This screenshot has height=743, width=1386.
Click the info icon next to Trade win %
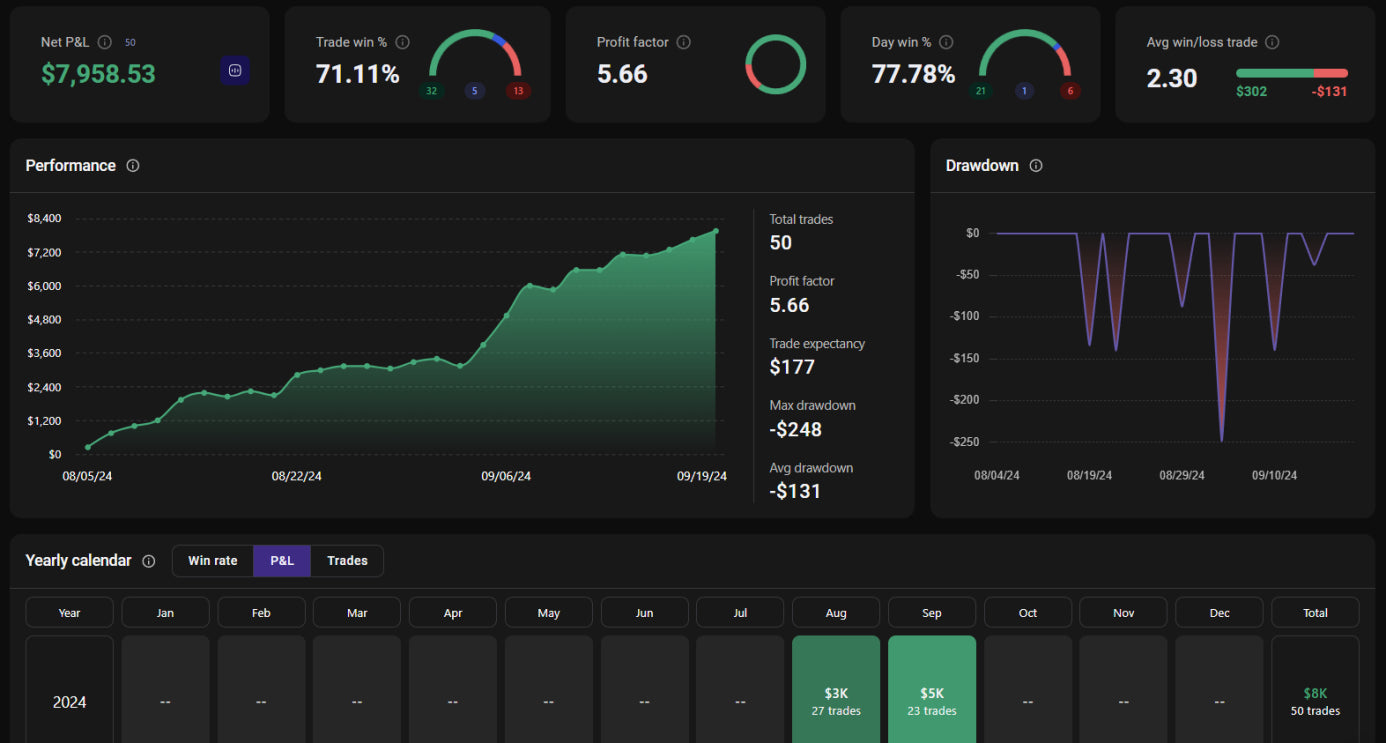pos(402,42)
